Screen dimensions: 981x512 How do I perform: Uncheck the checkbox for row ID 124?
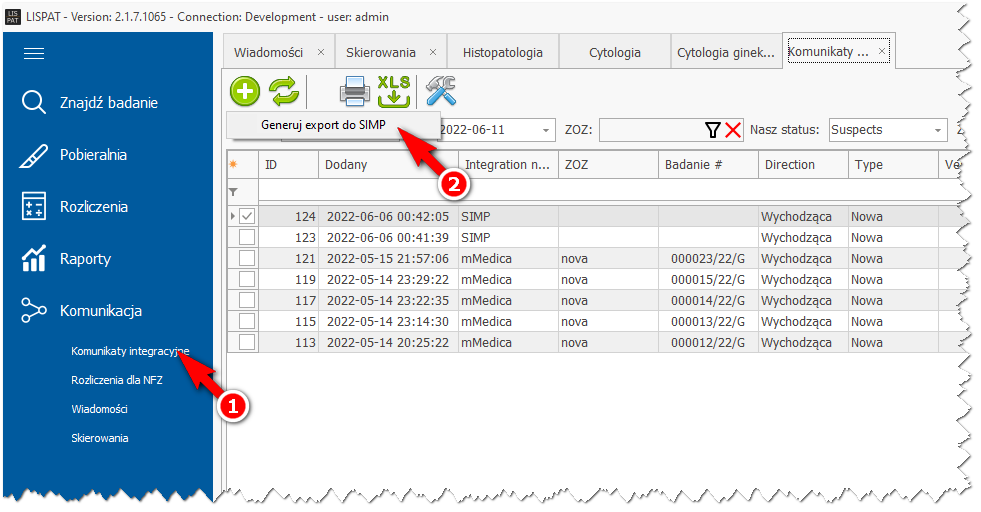pyautogui.click(x=247, y=216)
